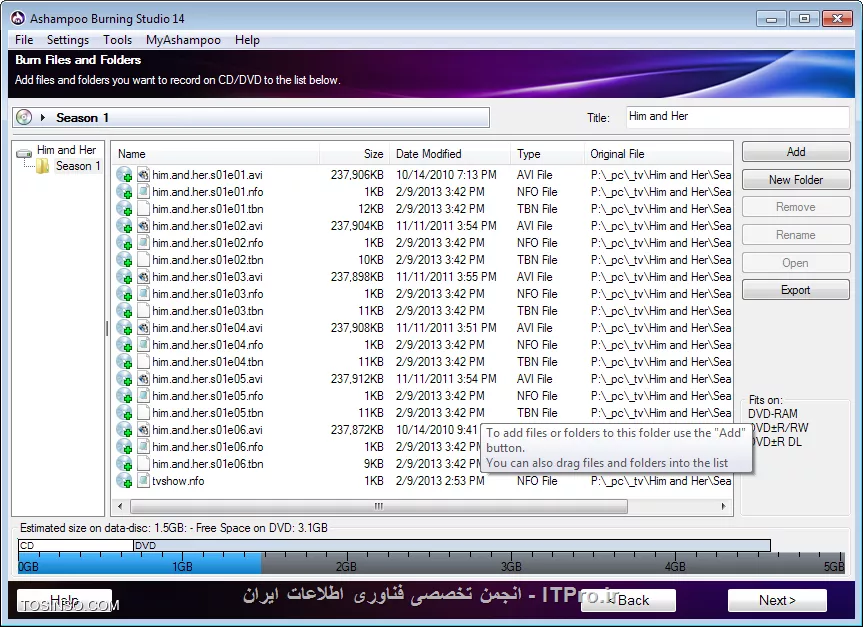863x627 pixels.
Task: Click the New Folder button
Action: pos(796,180)
